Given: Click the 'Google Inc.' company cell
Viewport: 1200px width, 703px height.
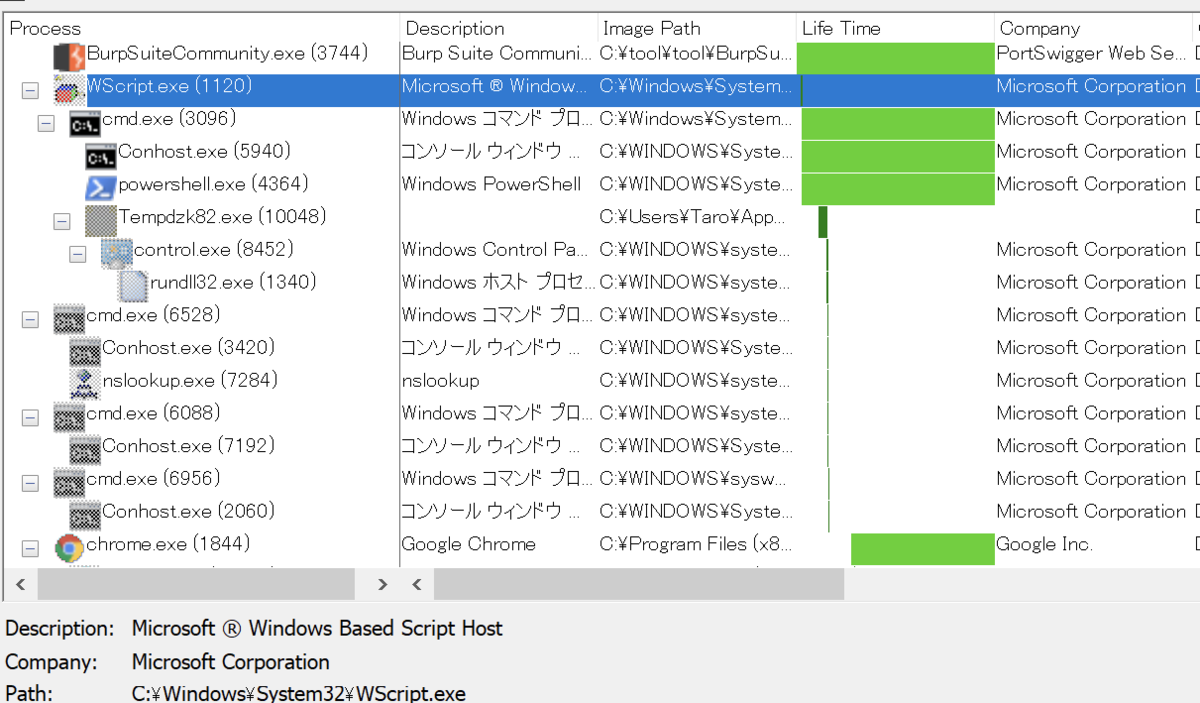Looking at the screenshot, I should click(1045, 544).
